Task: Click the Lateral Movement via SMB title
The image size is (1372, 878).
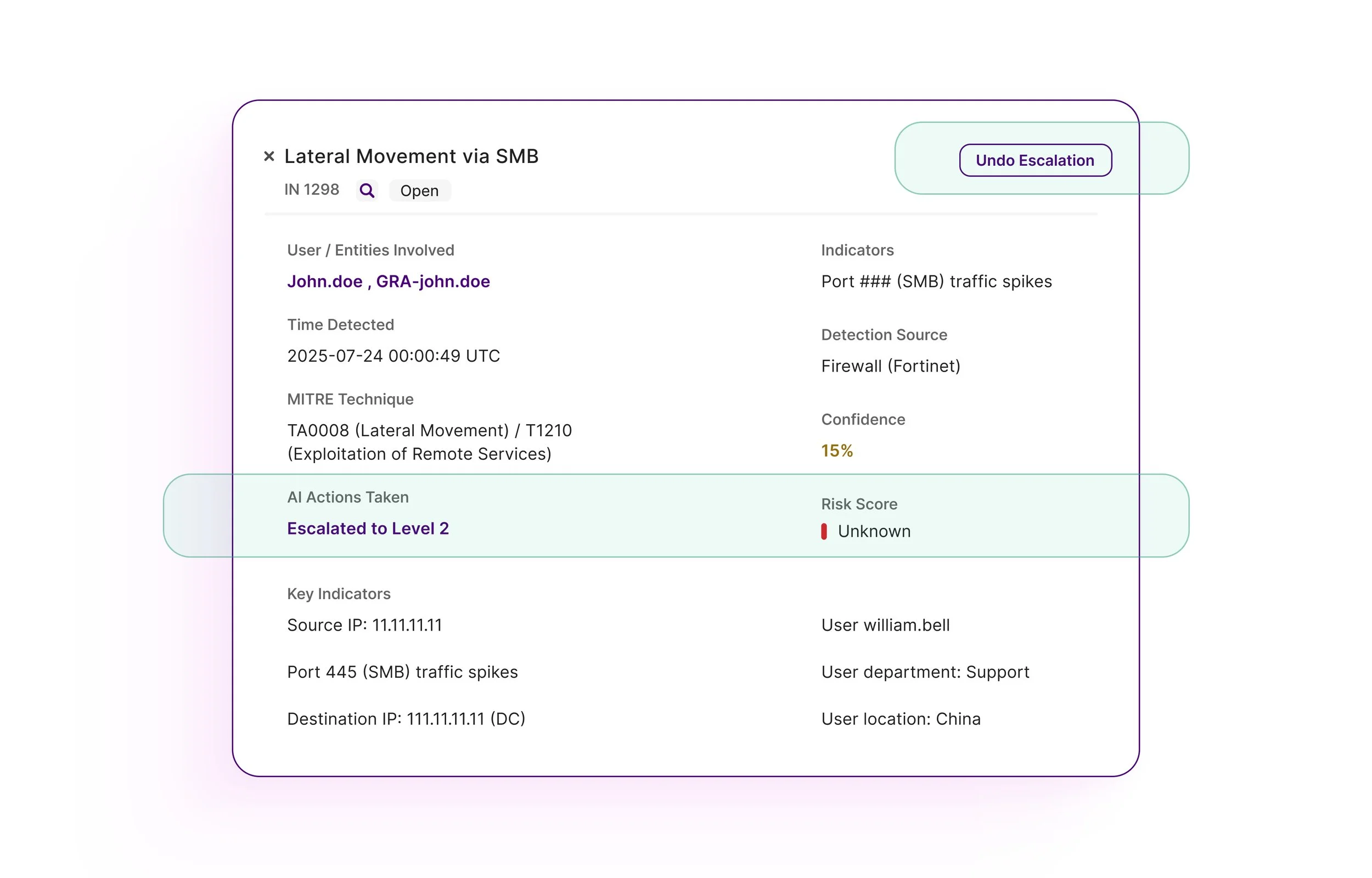Action: 411,156
